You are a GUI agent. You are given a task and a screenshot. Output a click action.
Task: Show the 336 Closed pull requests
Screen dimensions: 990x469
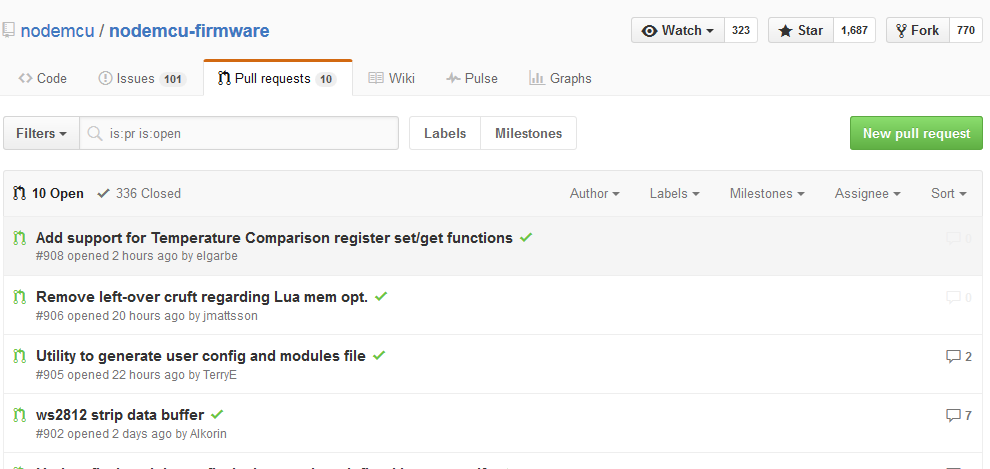pyautogui.click(x=139, y=193)
